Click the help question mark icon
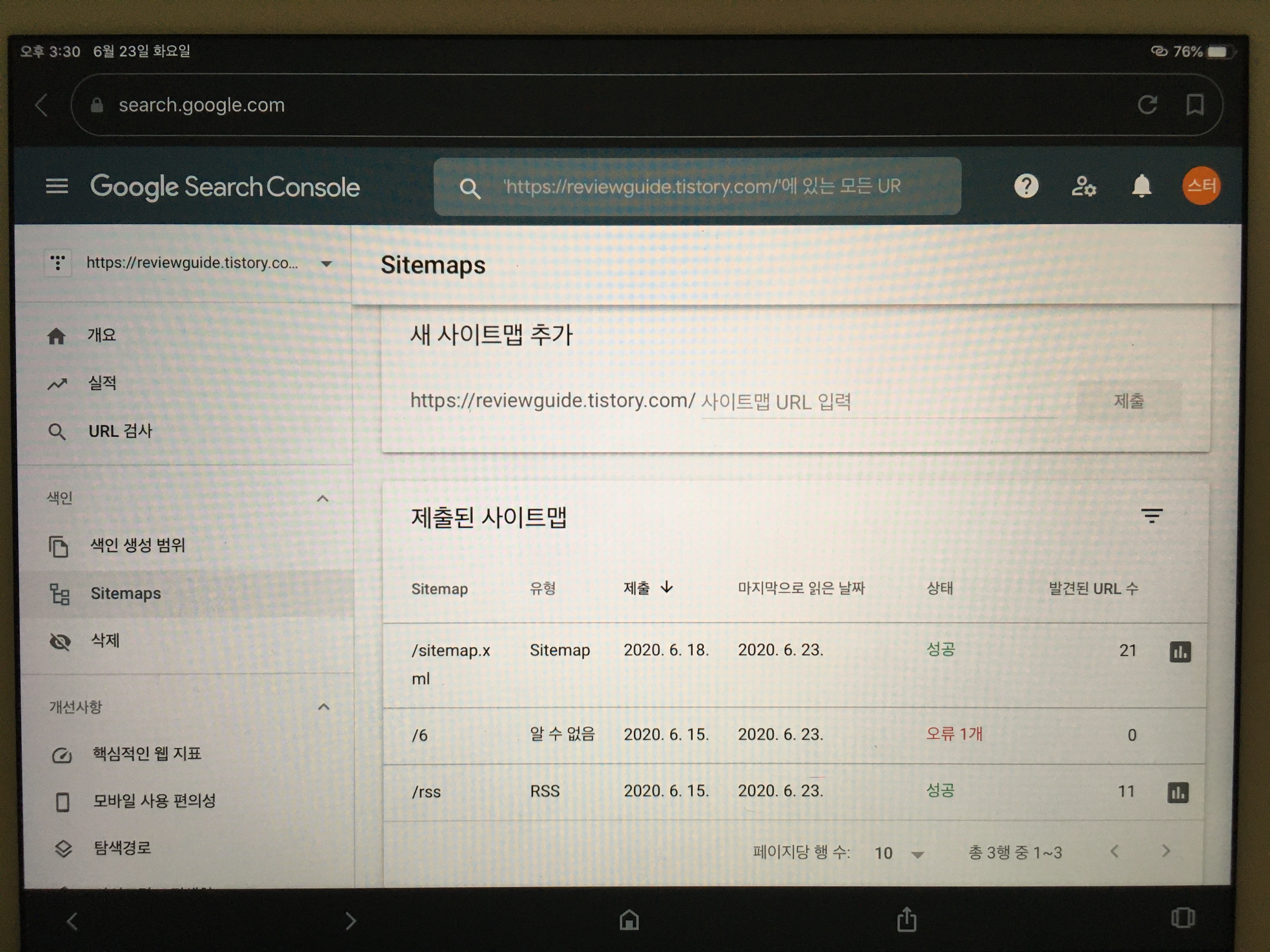 pyautogui.click(x=1026, y=186)
